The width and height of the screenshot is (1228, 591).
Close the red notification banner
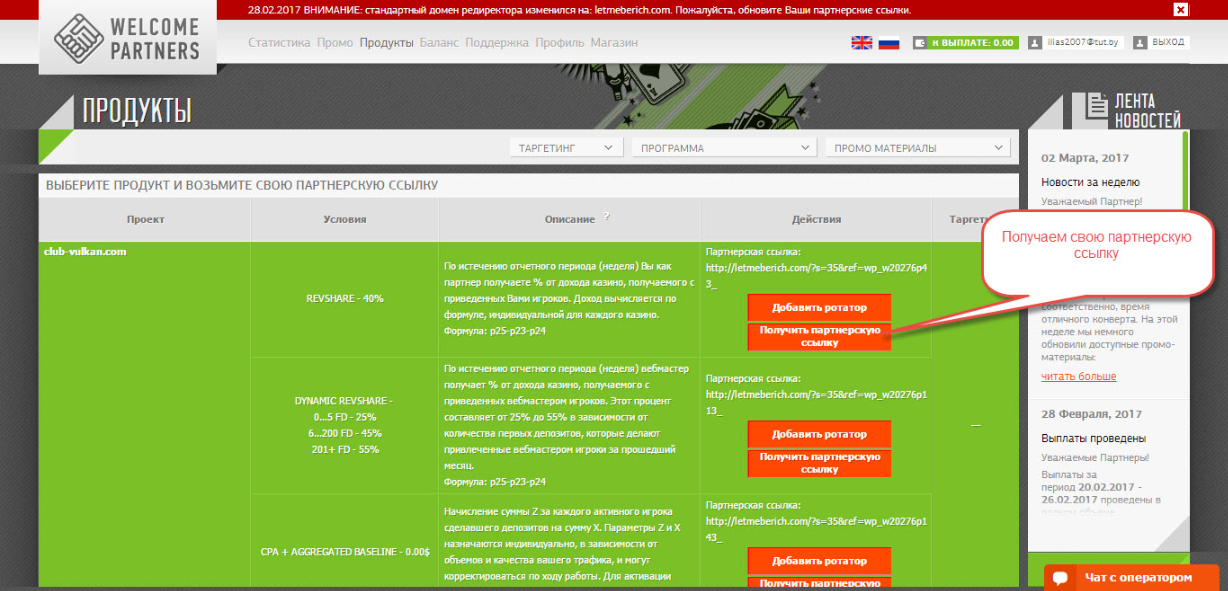point(1180,9)
